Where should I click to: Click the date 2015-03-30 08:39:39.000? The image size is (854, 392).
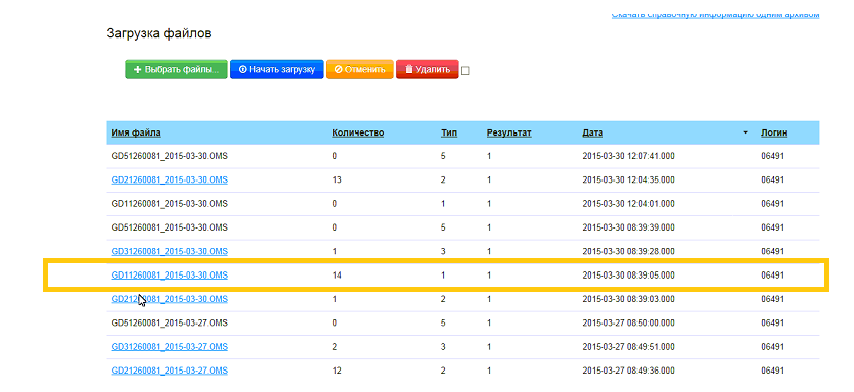(x=629, y=228)
